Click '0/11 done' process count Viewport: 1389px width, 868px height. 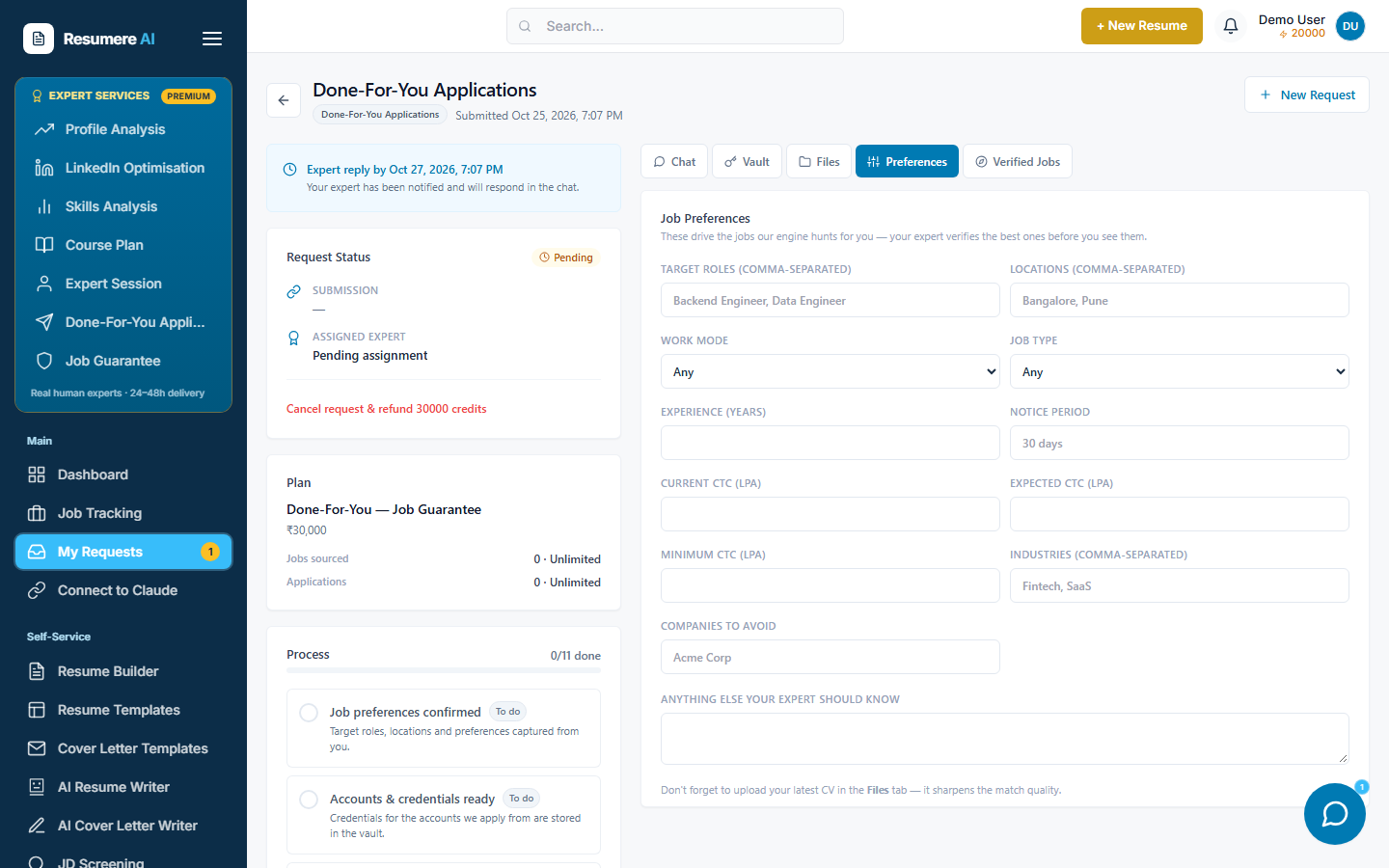(x=576, y=656)
